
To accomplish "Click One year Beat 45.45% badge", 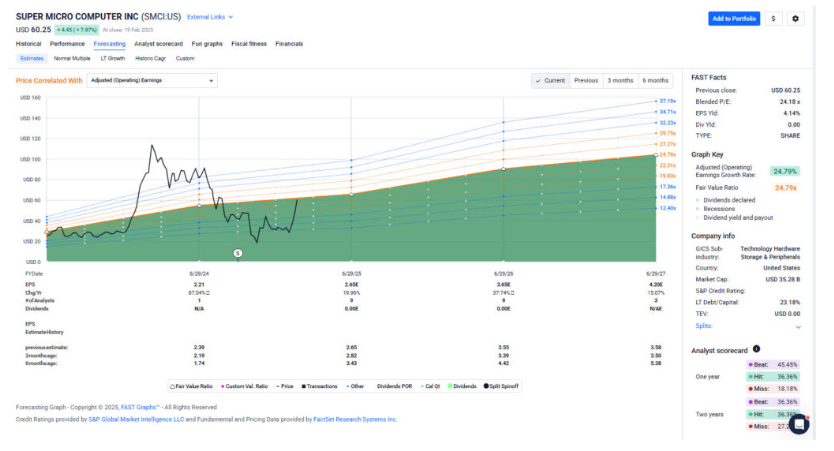I will (x=773, y=365).
